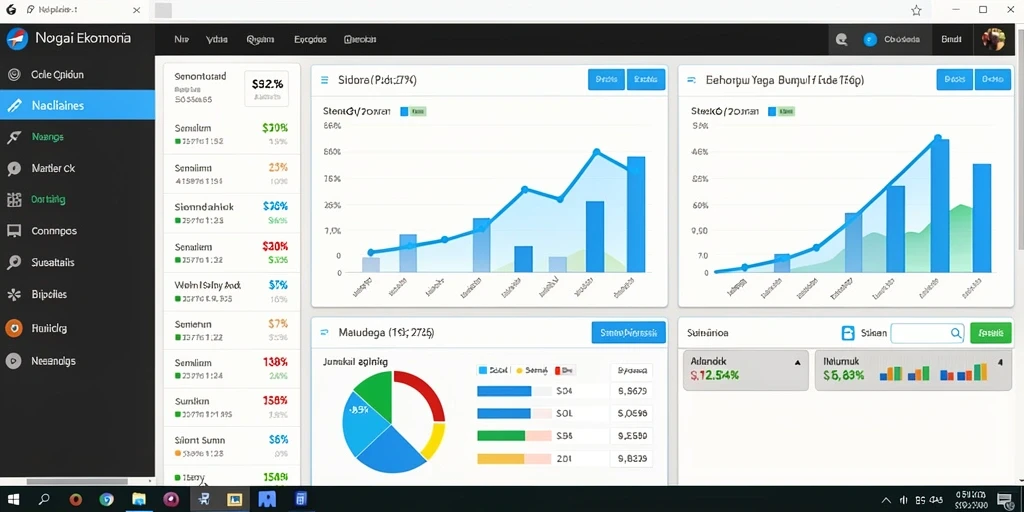Click the grey new-tab square
This screenshot has width=1024, height=512.
click(x=163, y=10)
